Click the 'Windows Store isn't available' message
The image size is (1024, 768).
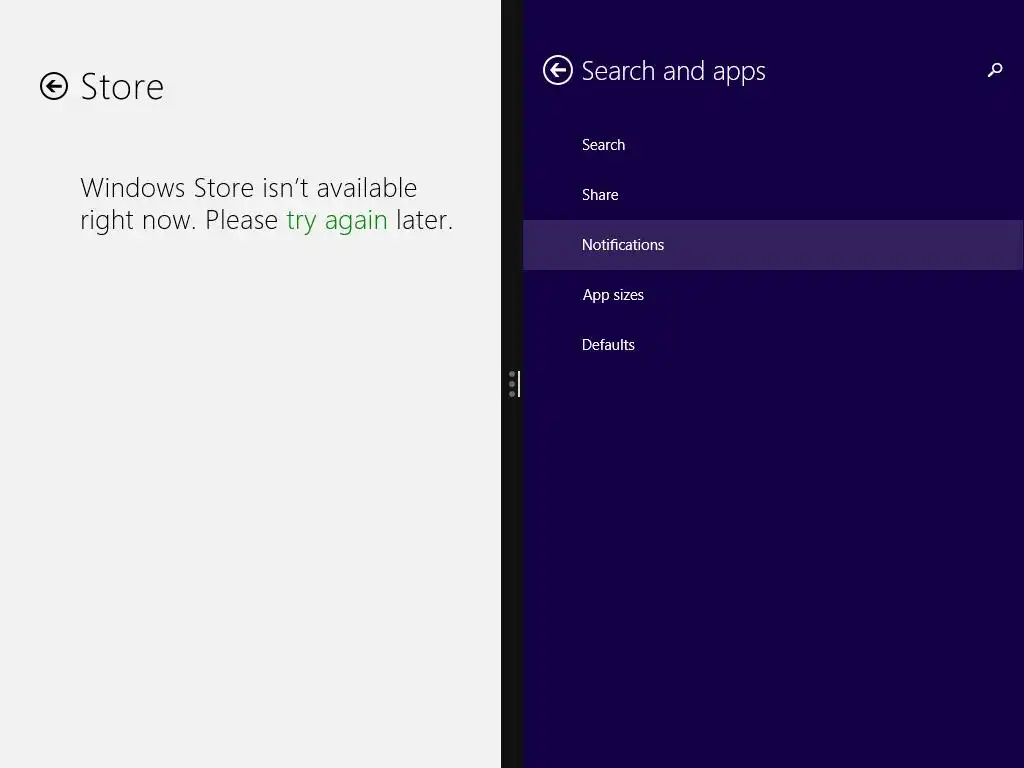click(266, 204)
